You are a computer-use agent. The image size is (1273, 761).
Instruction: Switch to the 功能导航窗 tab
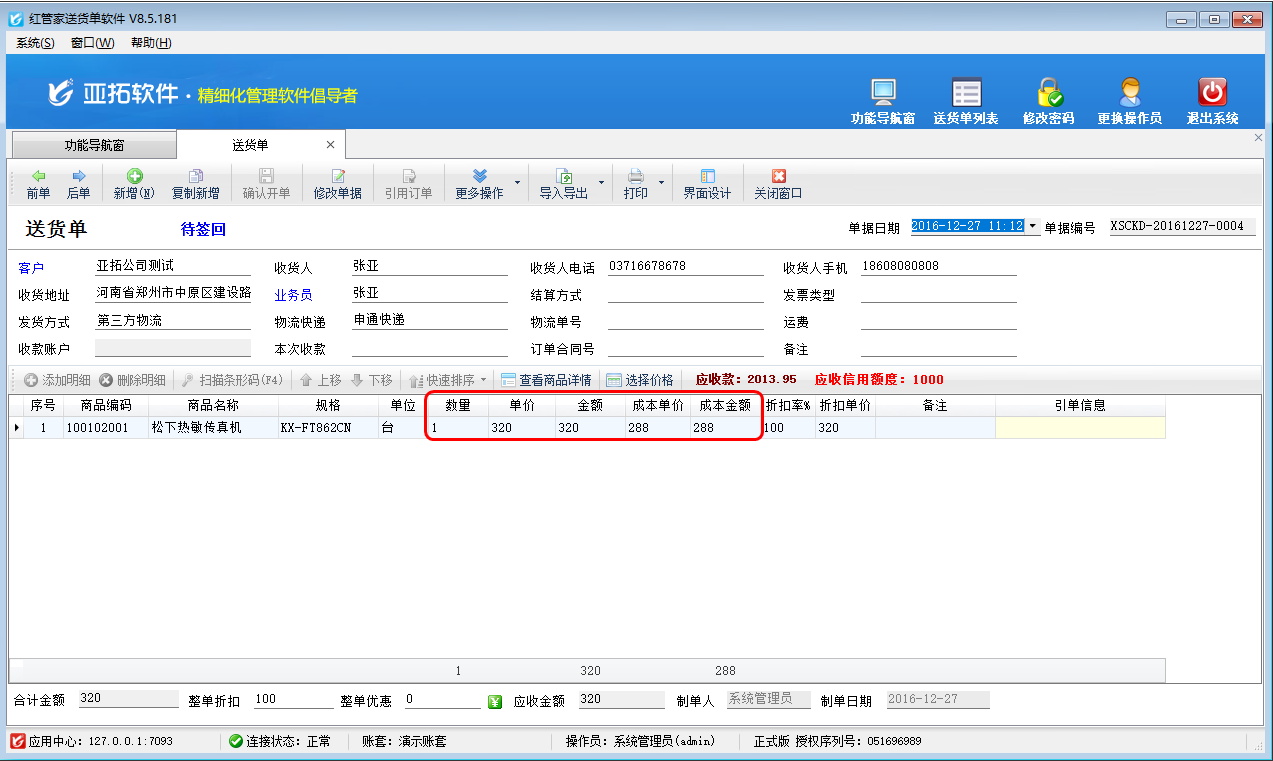94,145
